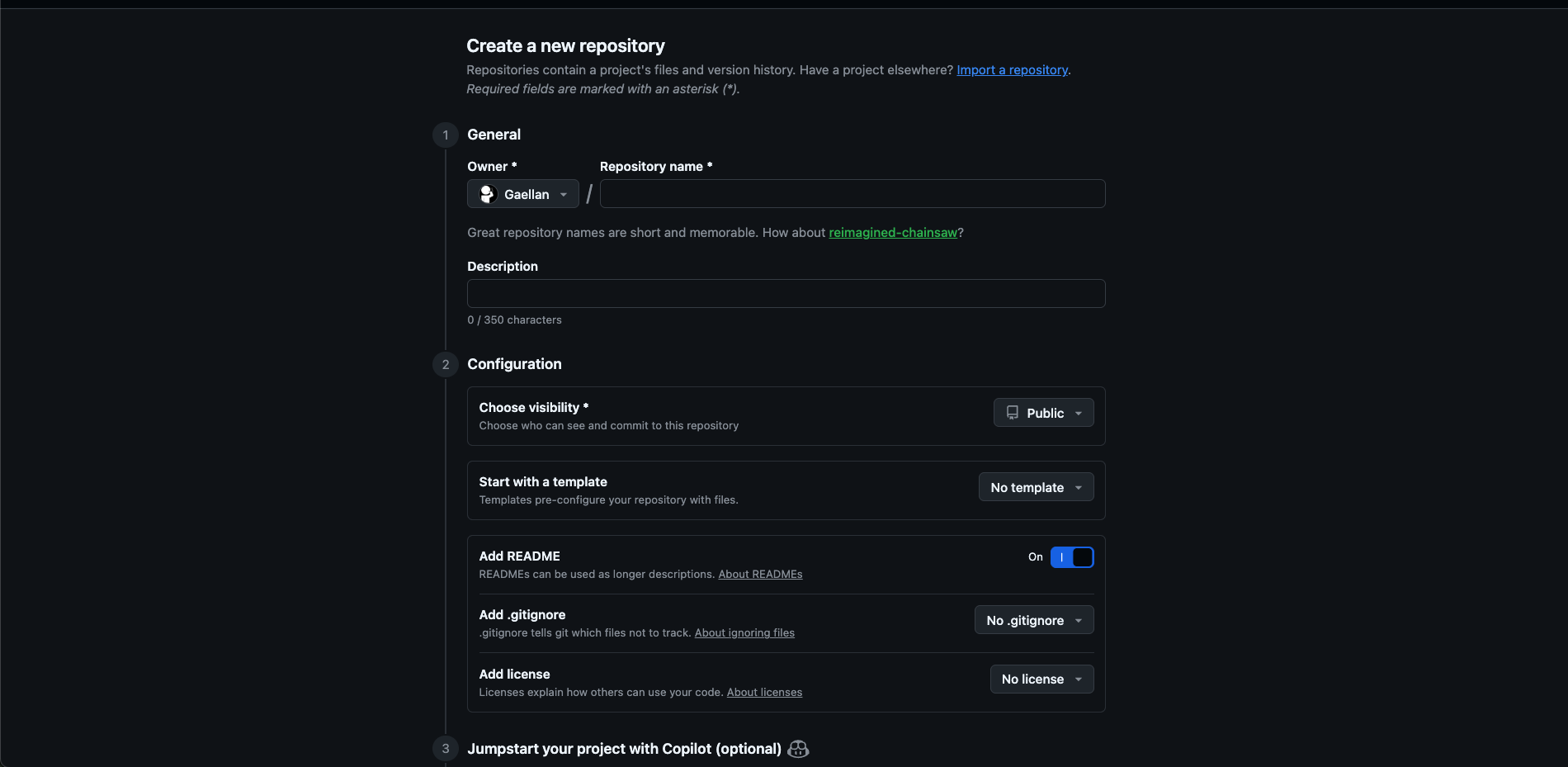Click the chevron on the No license selector
Screen dimensions: 1568x767
pos(1078,679)
